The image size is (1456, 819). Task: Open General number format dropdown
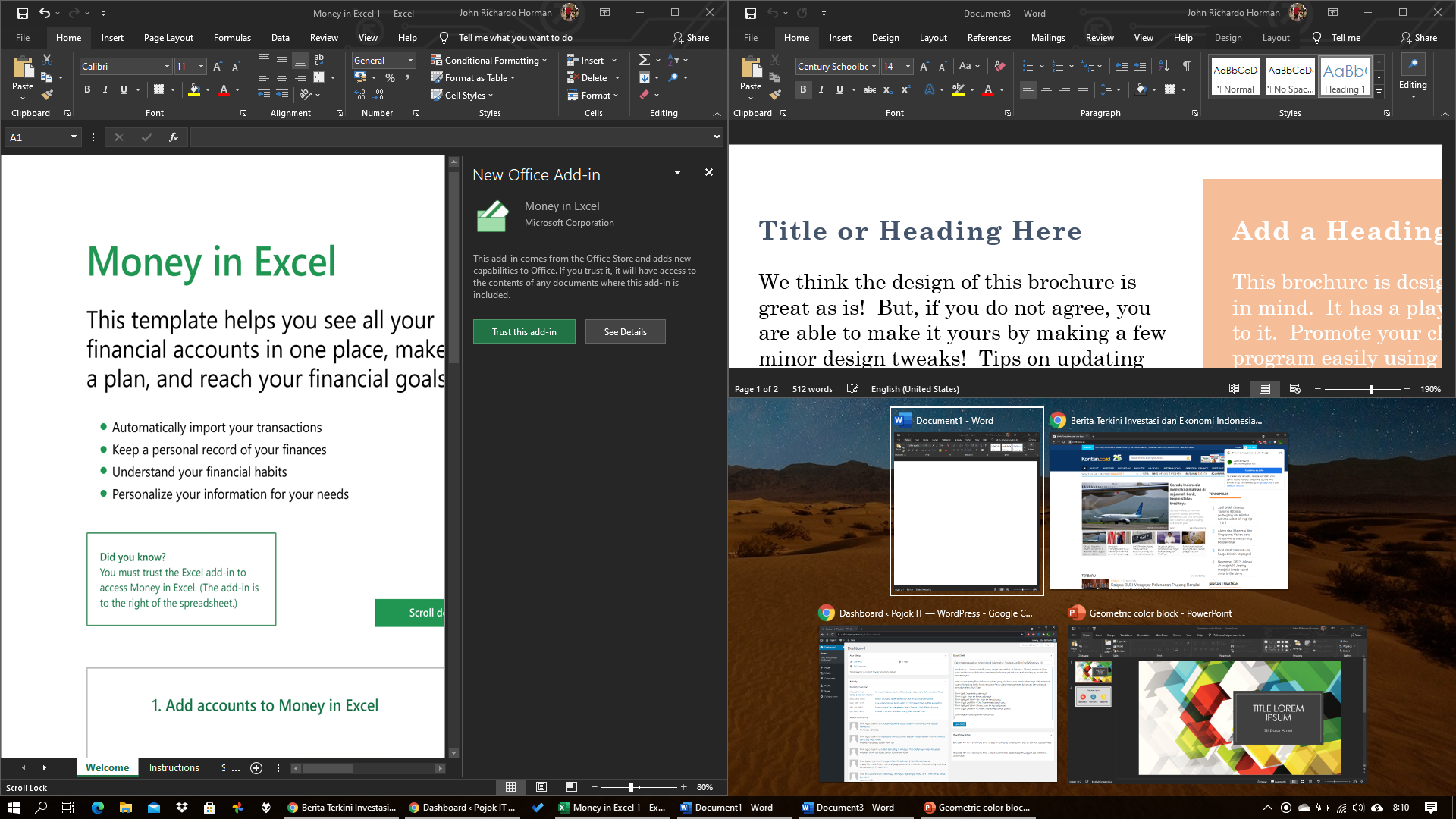coord(410,61)
